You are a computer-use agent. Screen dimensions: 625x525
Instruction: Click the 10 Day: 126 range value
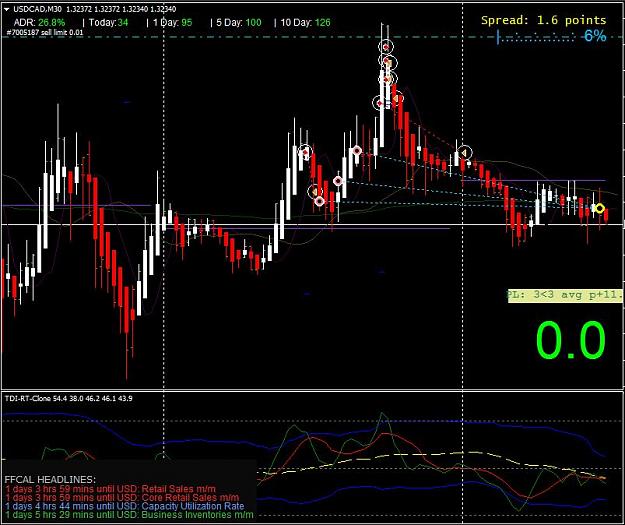click(305, 22)
